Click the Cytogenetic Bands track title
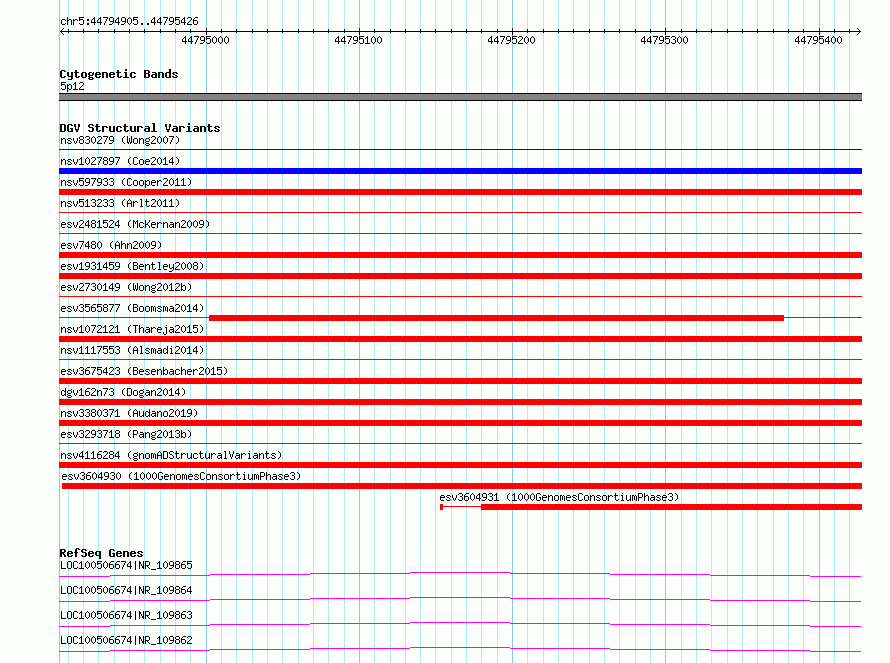The width and height of the screenshot is (890, 663). pyautogui.click(x=119, y=74)
